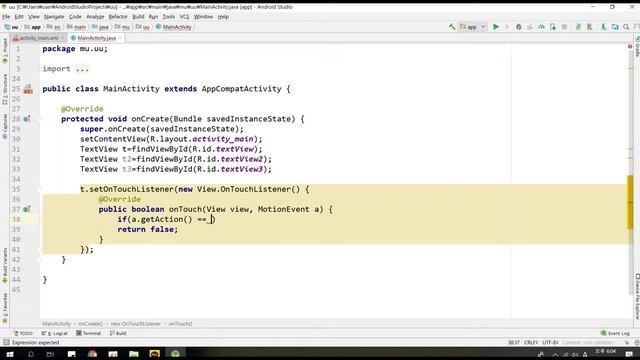Open the Windows Start menu
640x360 pixels.
tap(9, 354)
